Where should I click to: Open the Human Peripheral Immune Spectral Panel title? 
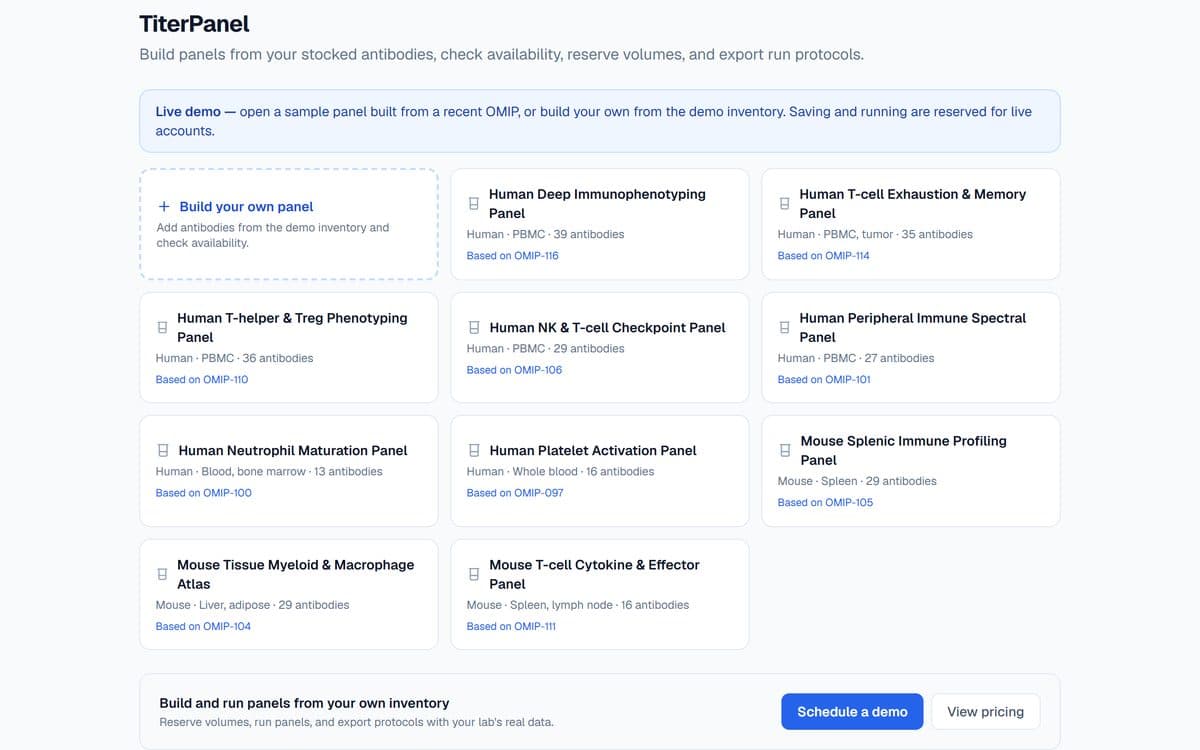click(x=913, y=327)
